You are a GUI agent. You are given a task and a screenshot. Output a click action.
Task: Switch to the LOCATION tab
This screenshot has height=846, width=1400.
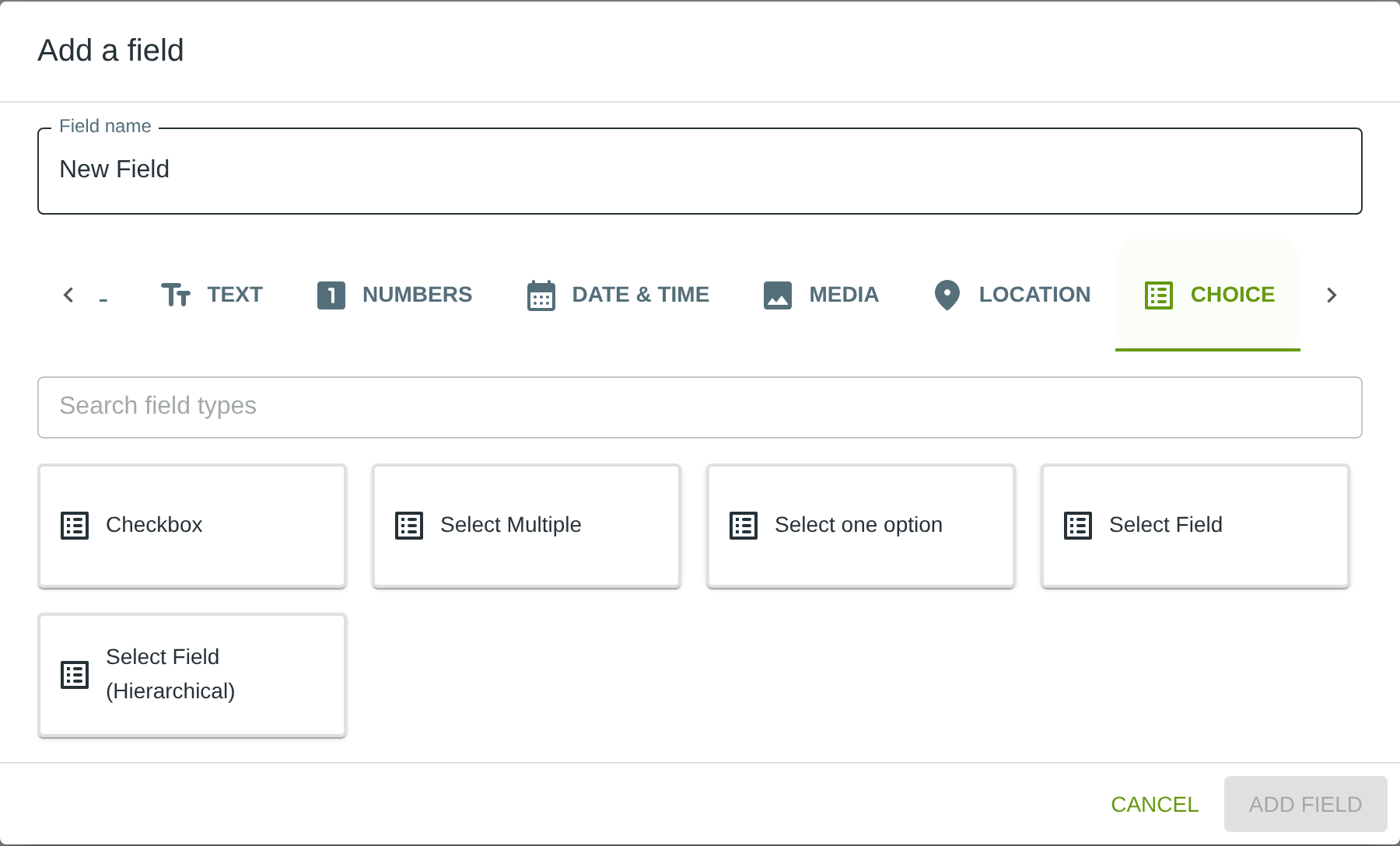pyautogui.click(x=1012, y=295)
